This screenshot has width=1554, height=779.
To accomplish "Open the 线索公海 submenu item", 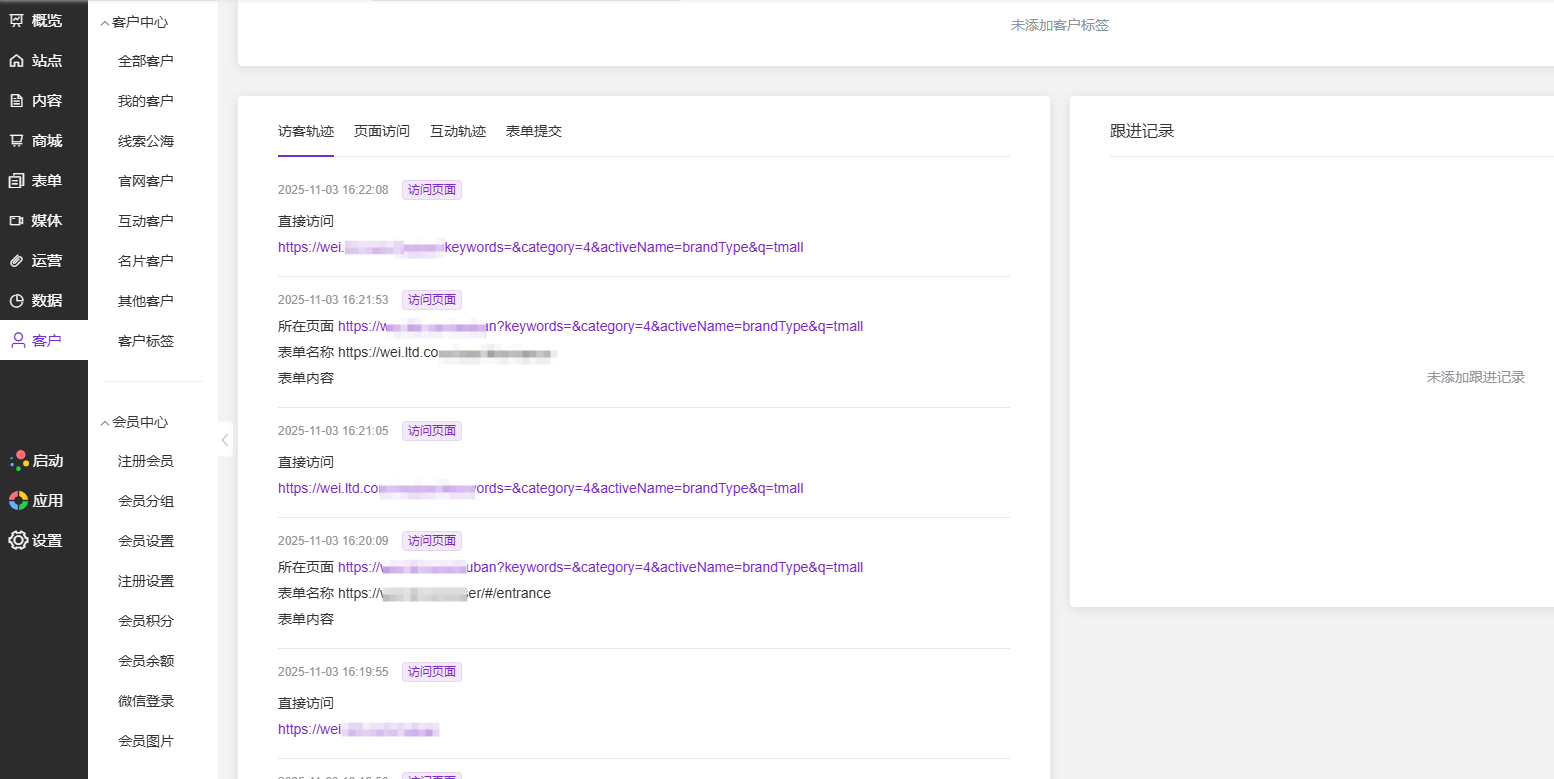I will (145, 141).
